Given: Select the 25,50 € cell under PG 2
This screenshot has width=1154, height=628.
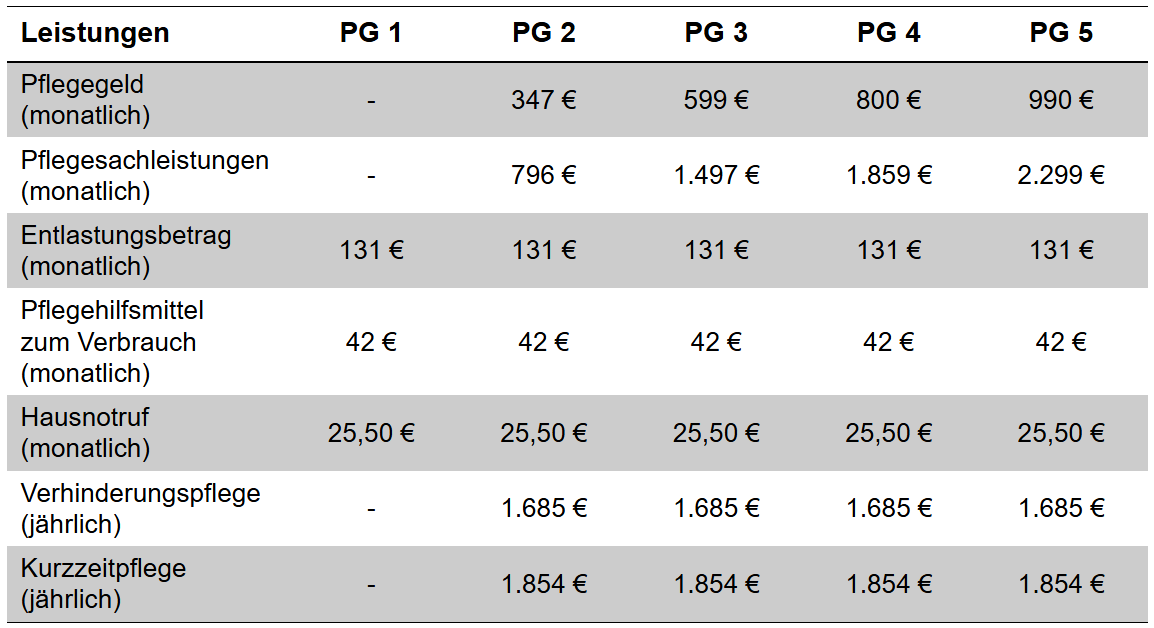Looking at the screenshot, I should [x=544, y=433].
